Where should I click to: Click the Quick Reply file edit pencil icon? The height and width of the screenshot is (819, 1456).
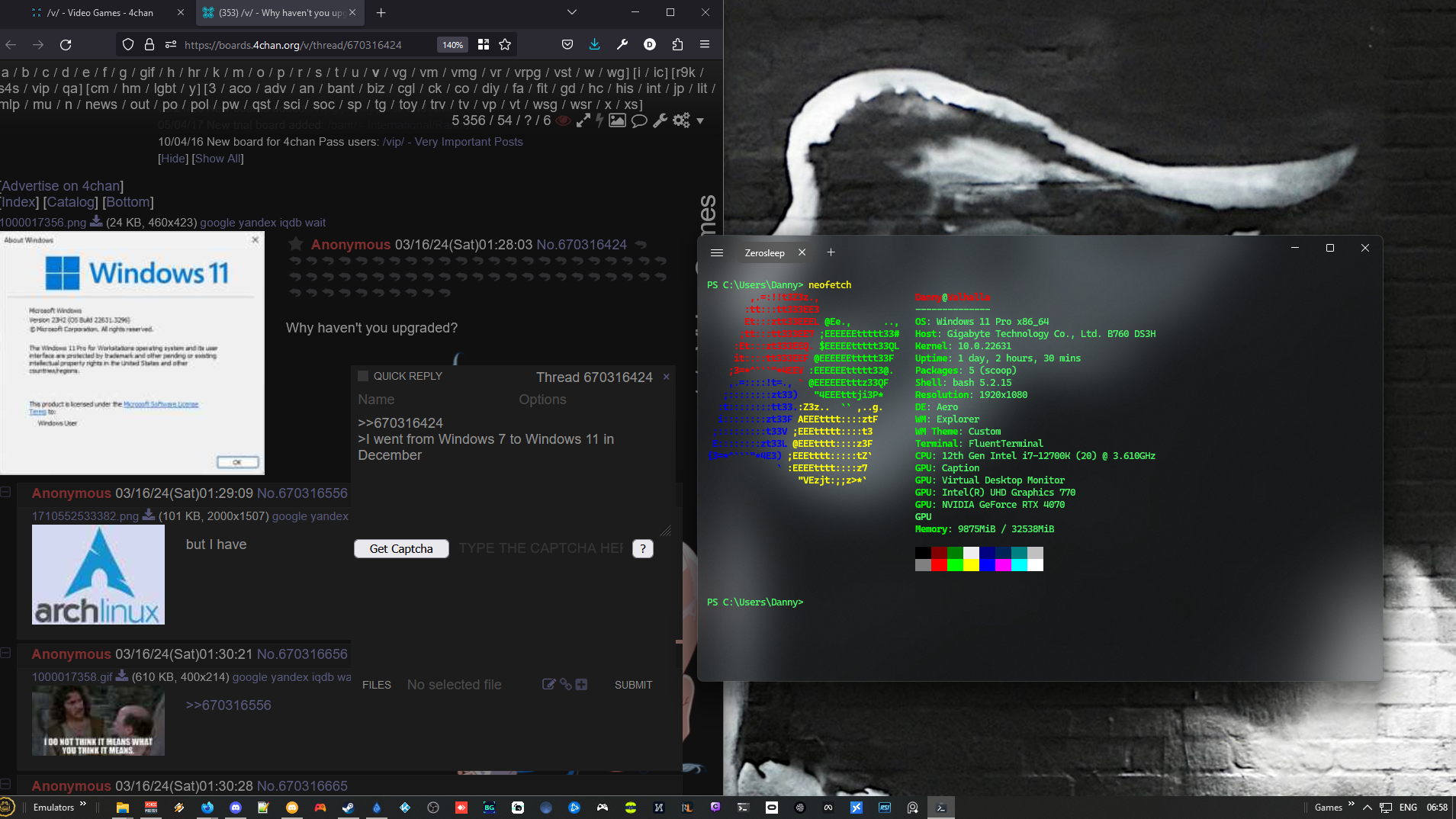548,684
